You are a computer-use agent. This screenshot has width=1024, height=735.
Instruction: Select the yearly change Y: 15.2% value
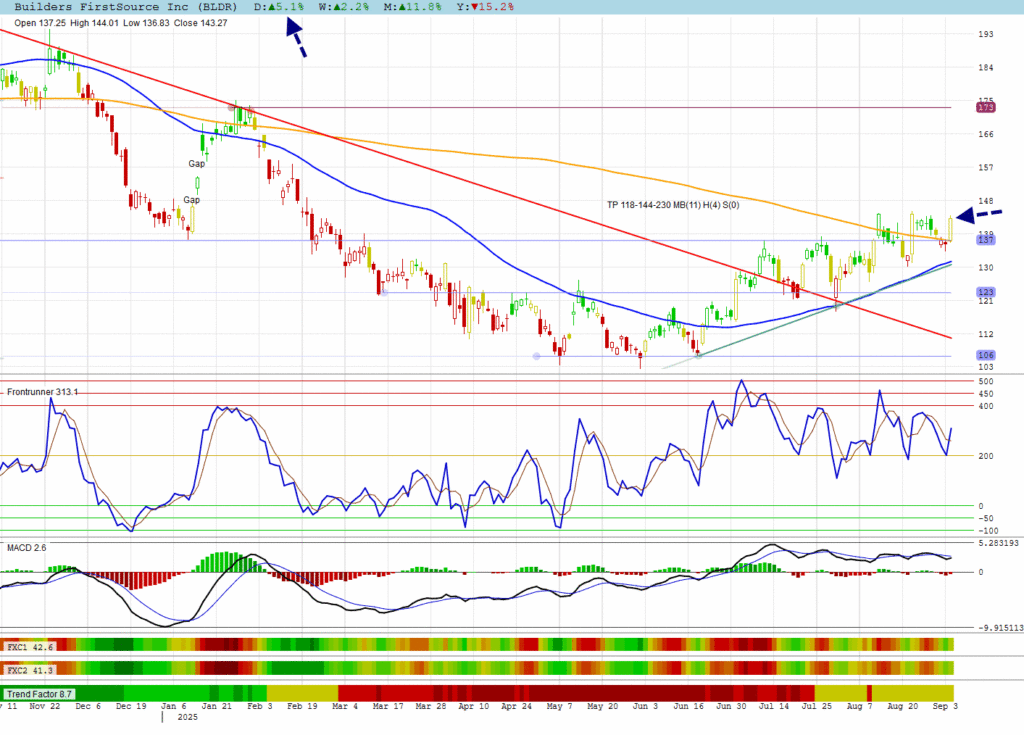tap(485, 7)
